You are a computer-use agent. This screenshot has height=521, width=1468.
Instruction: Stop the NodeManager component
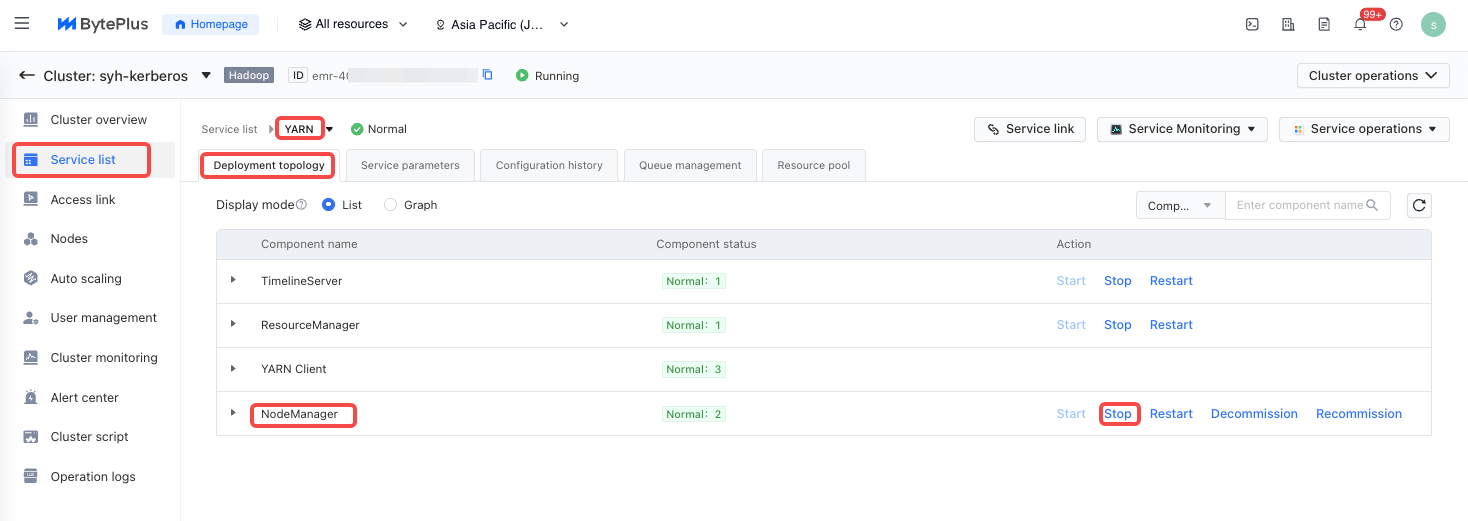(x=1118, y=414)
